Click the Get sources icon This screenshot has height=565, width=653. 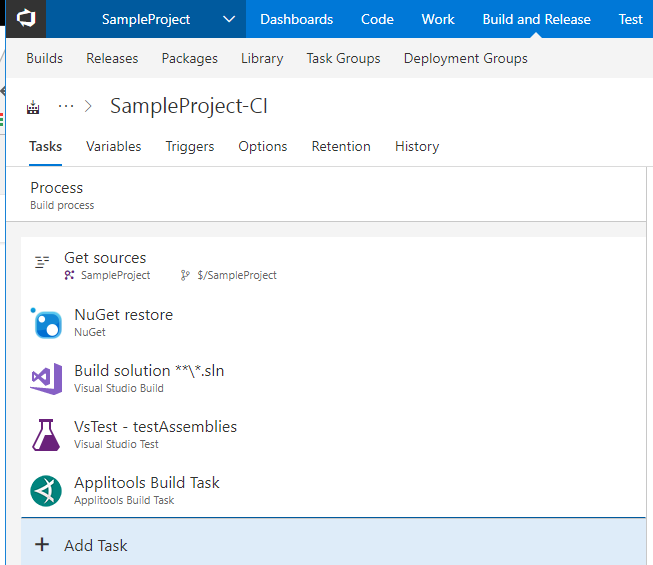42,262
